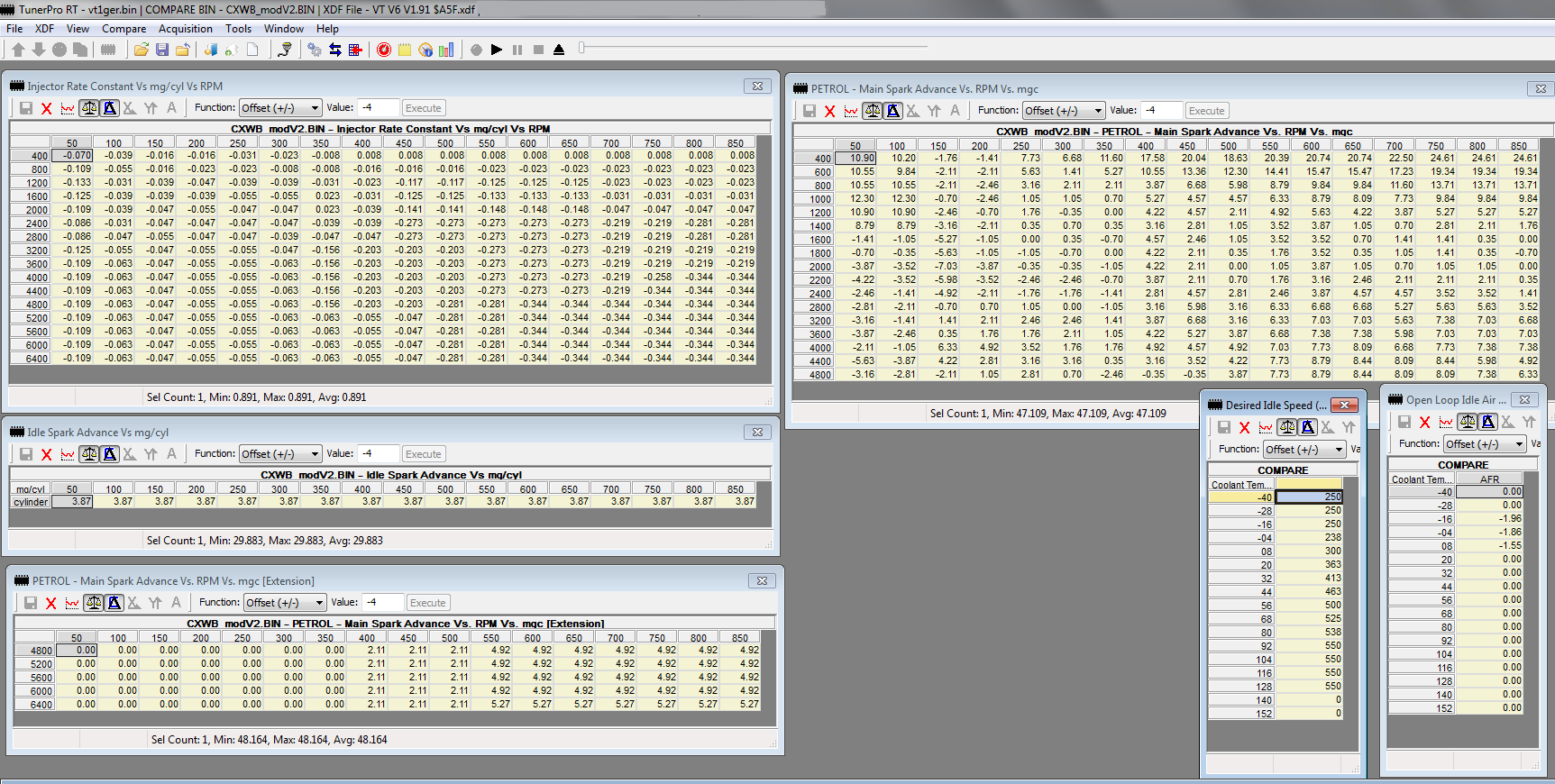Viewport: 1555px width, 784px height.
Task: Toggle balance-scale compare button in Idle Spark Advance window
Action: click(89, 454)
